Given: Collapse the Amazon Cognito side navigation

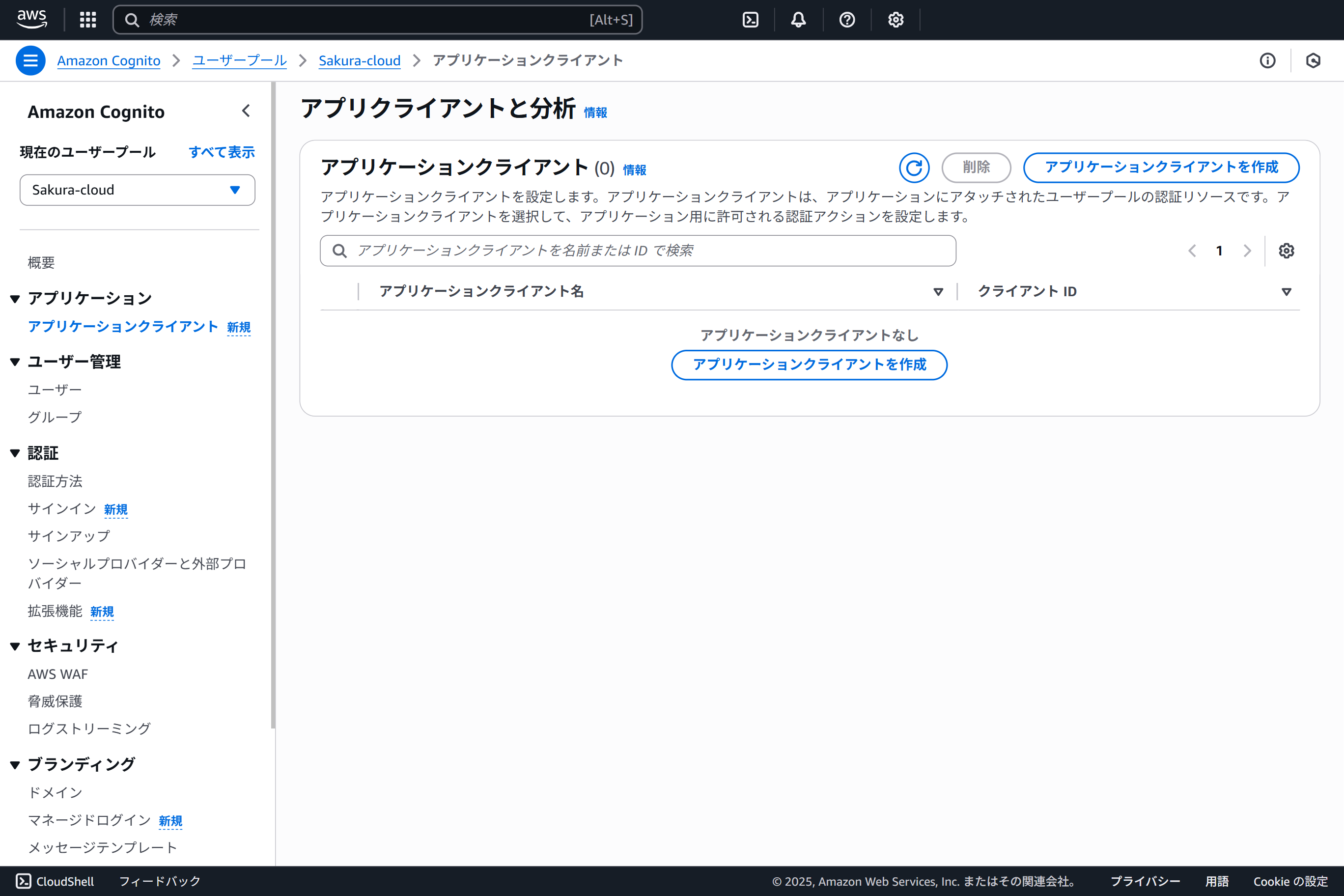Looking at the screenshot, I should click(246, 111).
